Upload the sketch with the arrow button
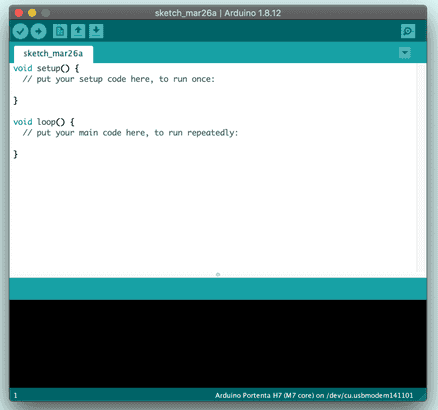The height and width of the screenshot is (410, 438). 39,31
